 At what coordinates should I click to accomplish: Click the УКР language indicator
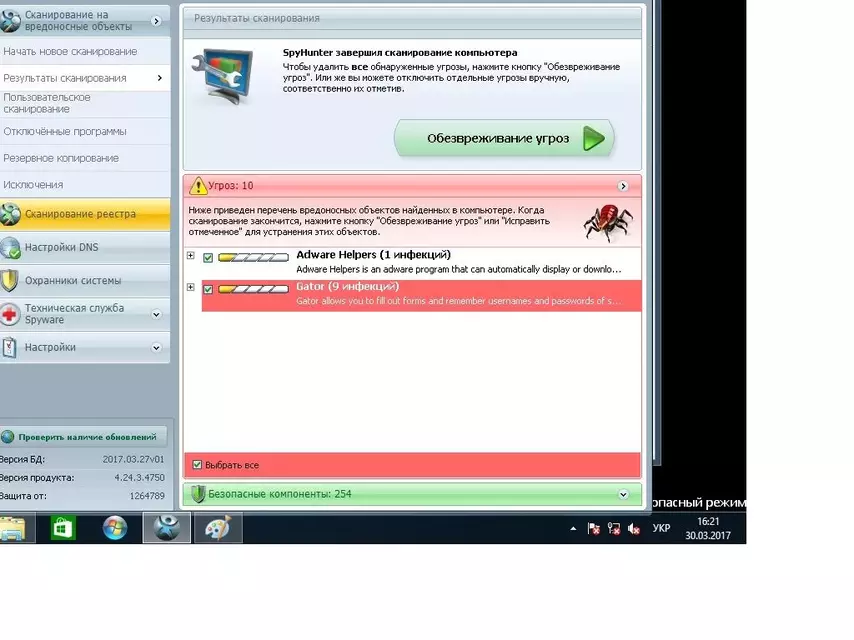coord(661,528)
